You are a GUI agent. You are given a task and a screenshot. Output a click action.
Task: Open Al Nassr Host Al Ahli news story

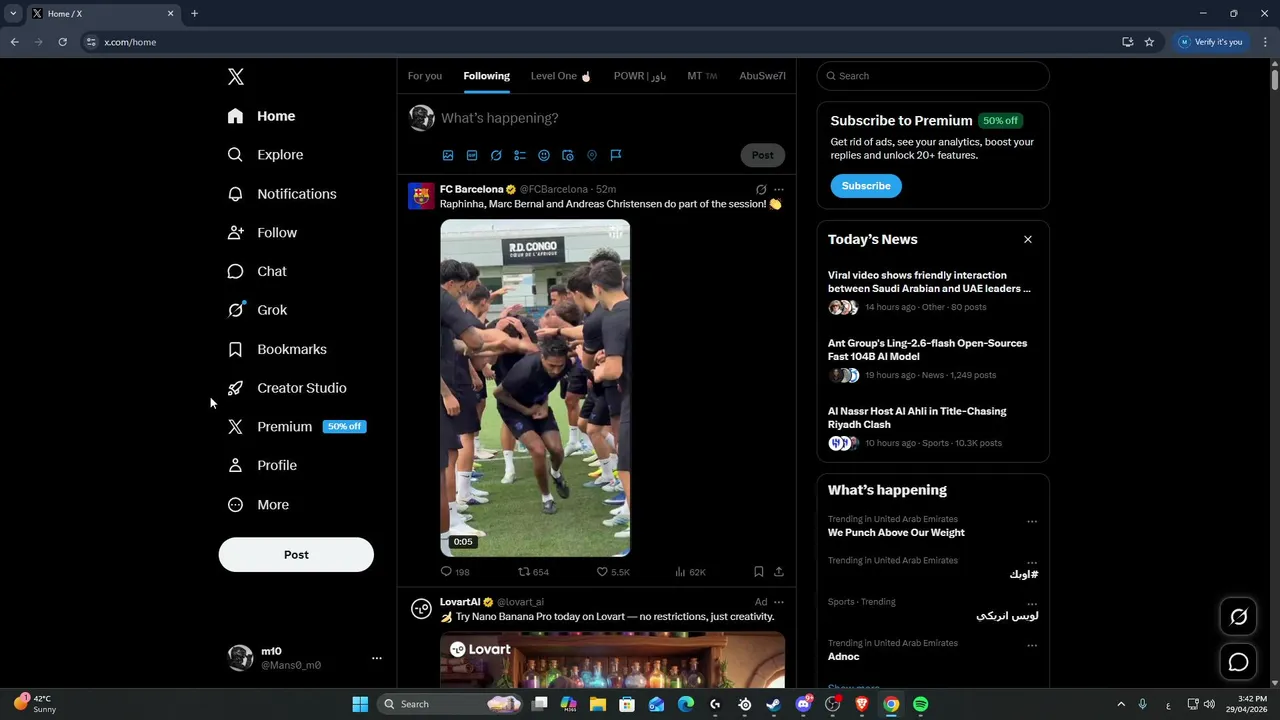pos(917,418)
